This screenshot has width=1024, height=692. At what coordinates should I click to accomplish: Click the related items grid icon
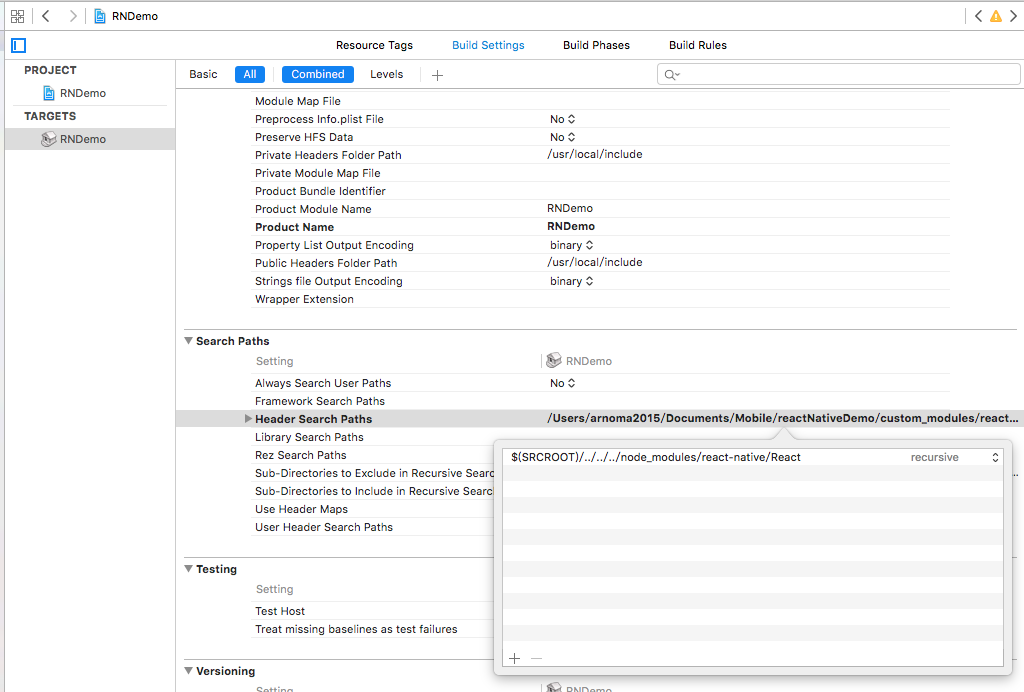click(17, 16)
